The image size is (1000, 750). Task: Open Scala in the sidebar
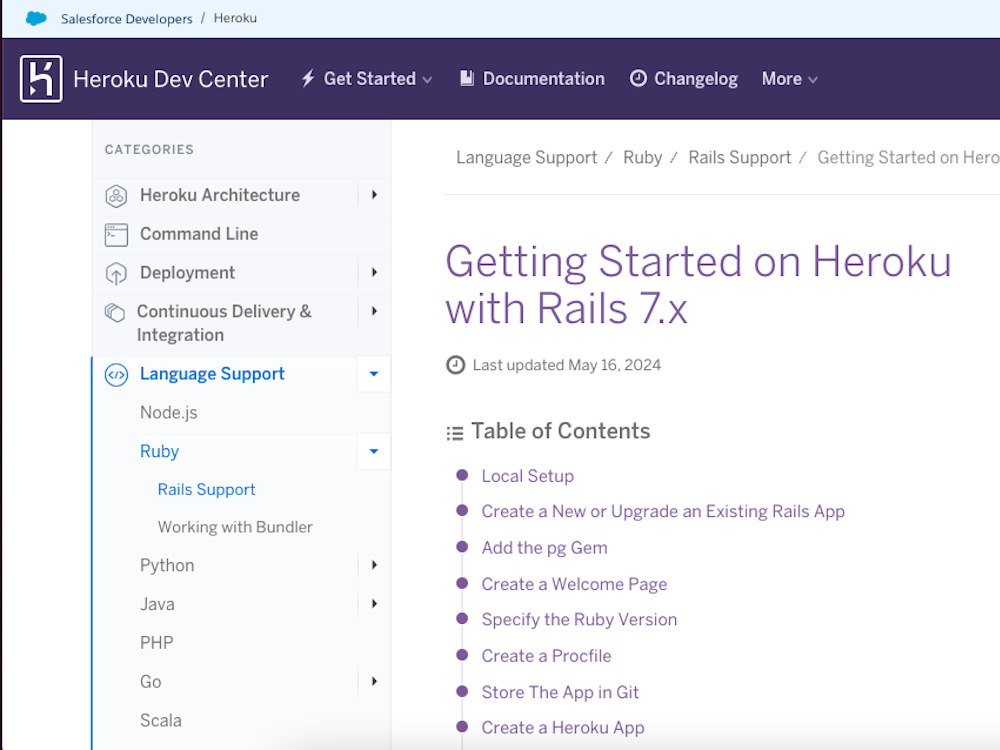pyautogui.click(x=161, y=721)
